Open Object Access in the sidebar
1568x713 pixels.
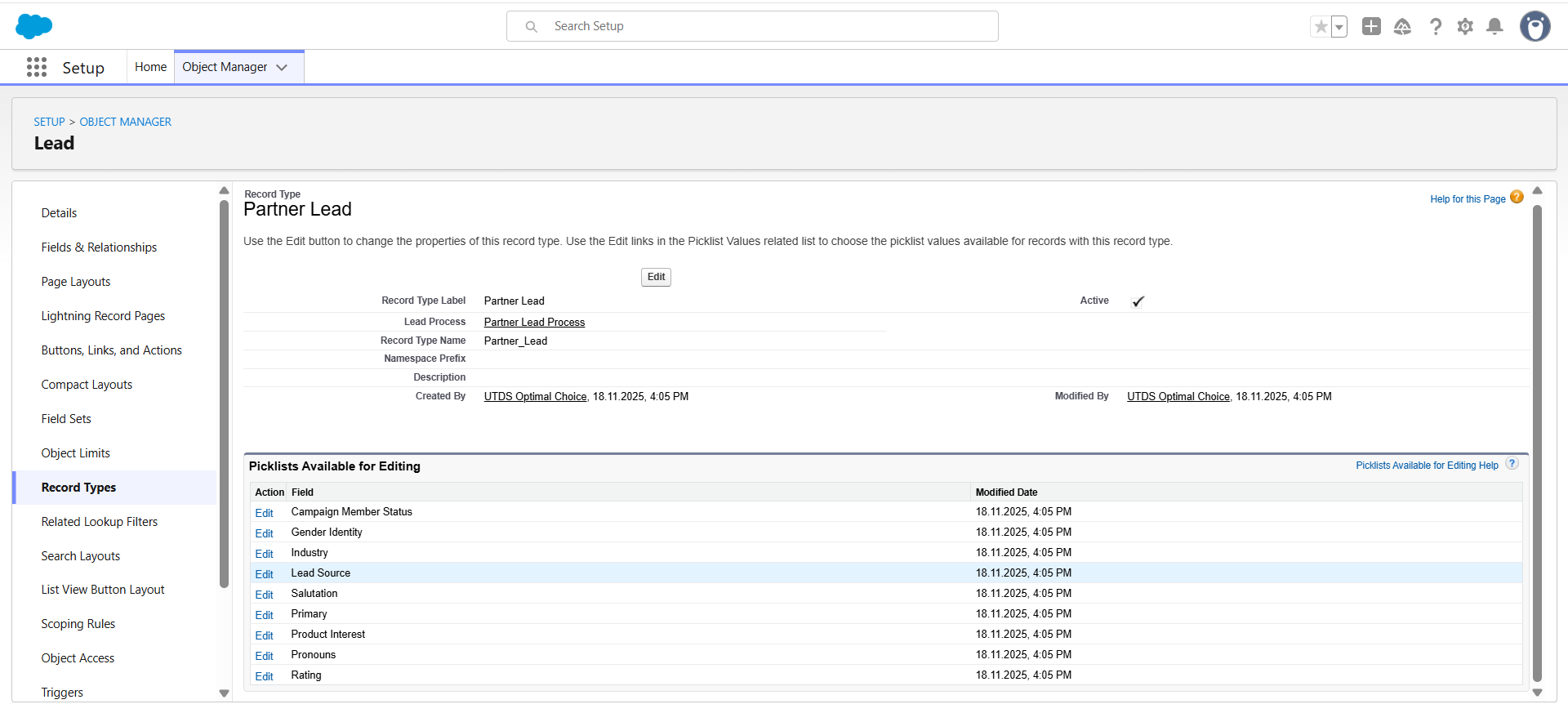pyautogui.click(x=78, y=658)
